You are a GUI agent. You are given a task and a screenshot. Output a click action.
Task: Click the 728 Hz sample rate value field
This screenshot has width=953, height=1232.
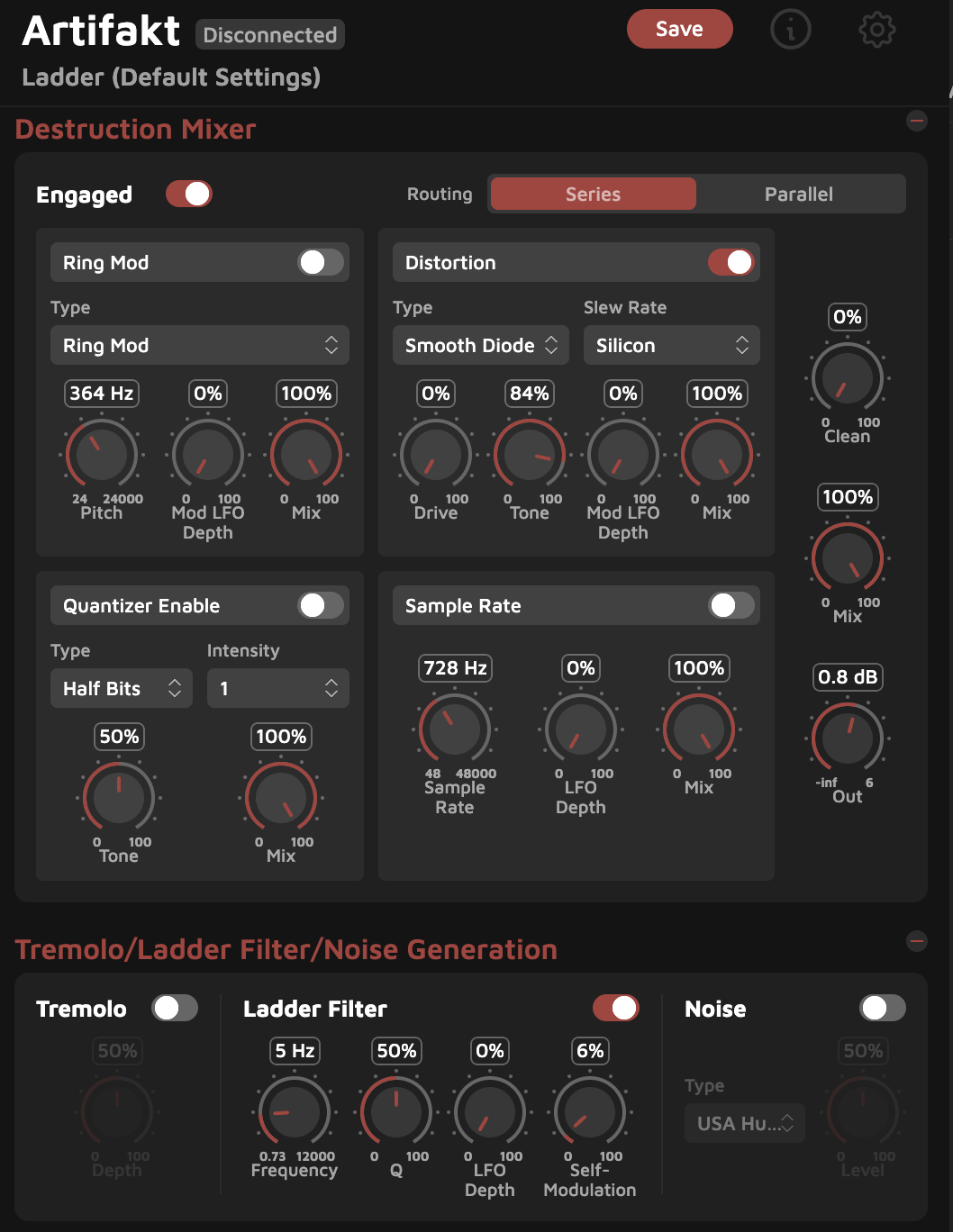pos(455,668)
